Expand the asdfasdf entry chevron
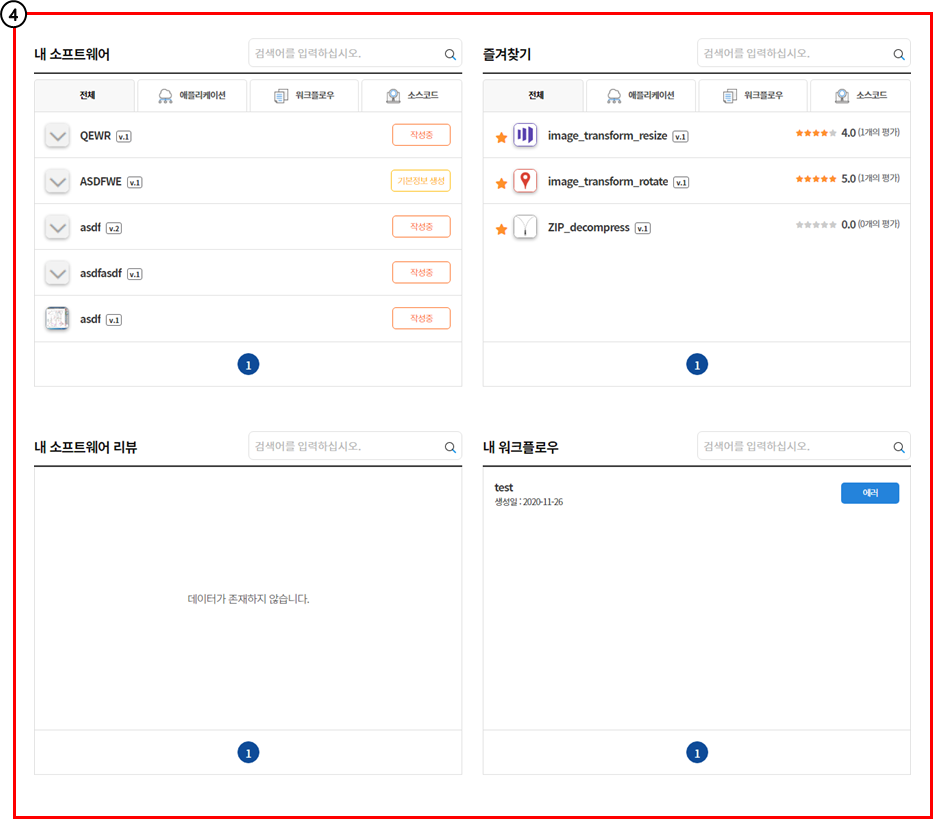The width and height of the screenshot is (933, 819). [57, 273]
